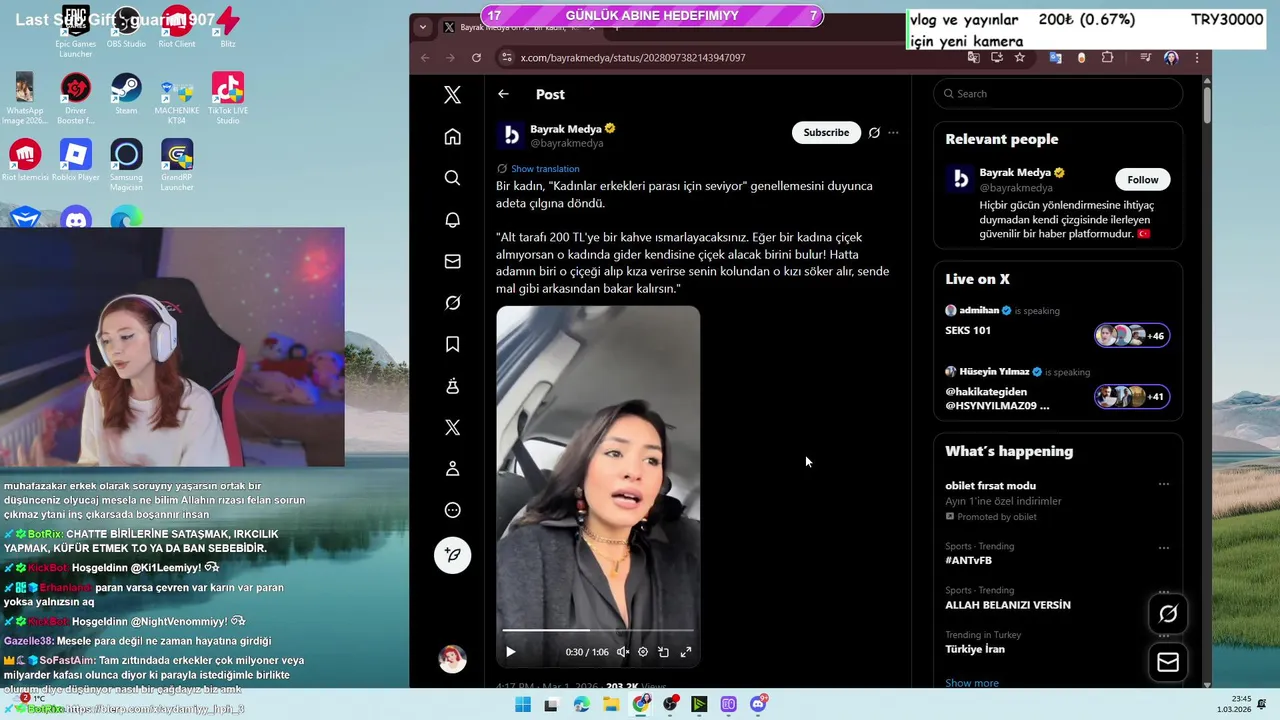
Task: Open Premium X icon in sidebar
Action: 452,427
